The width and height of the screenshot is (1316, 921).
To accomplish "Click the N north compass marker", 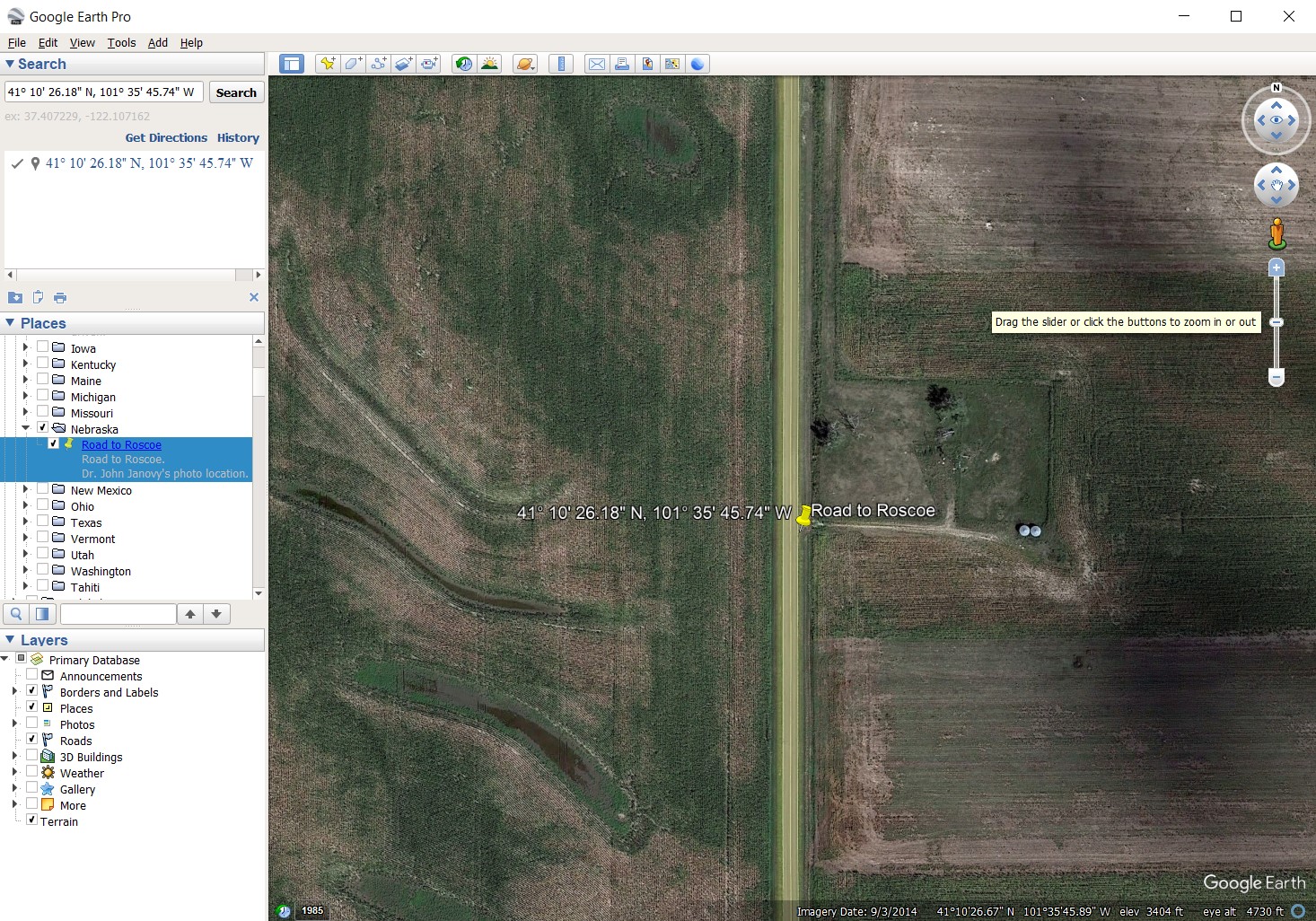I will click(1277, 88).
